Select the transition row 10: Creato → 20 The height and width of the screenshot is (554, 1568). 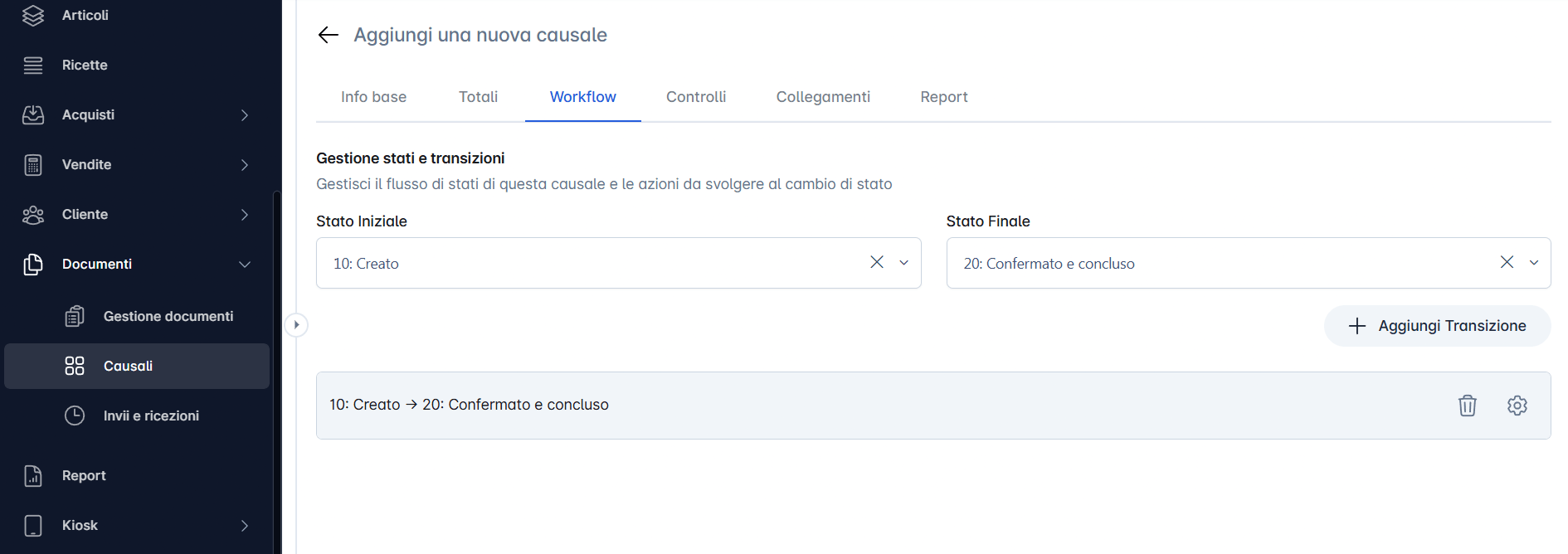point(933,406)
